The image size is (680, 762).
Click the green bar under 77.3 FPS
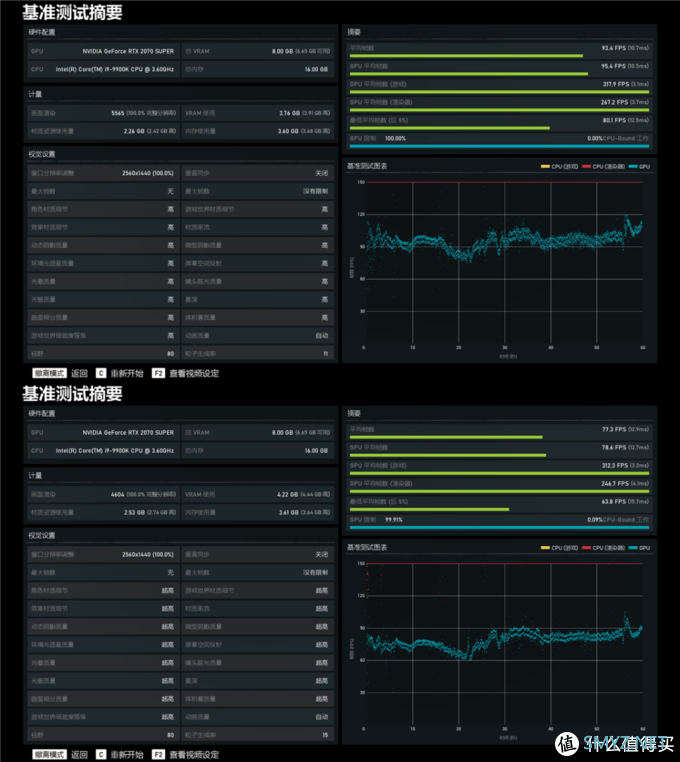click(446, 437)
